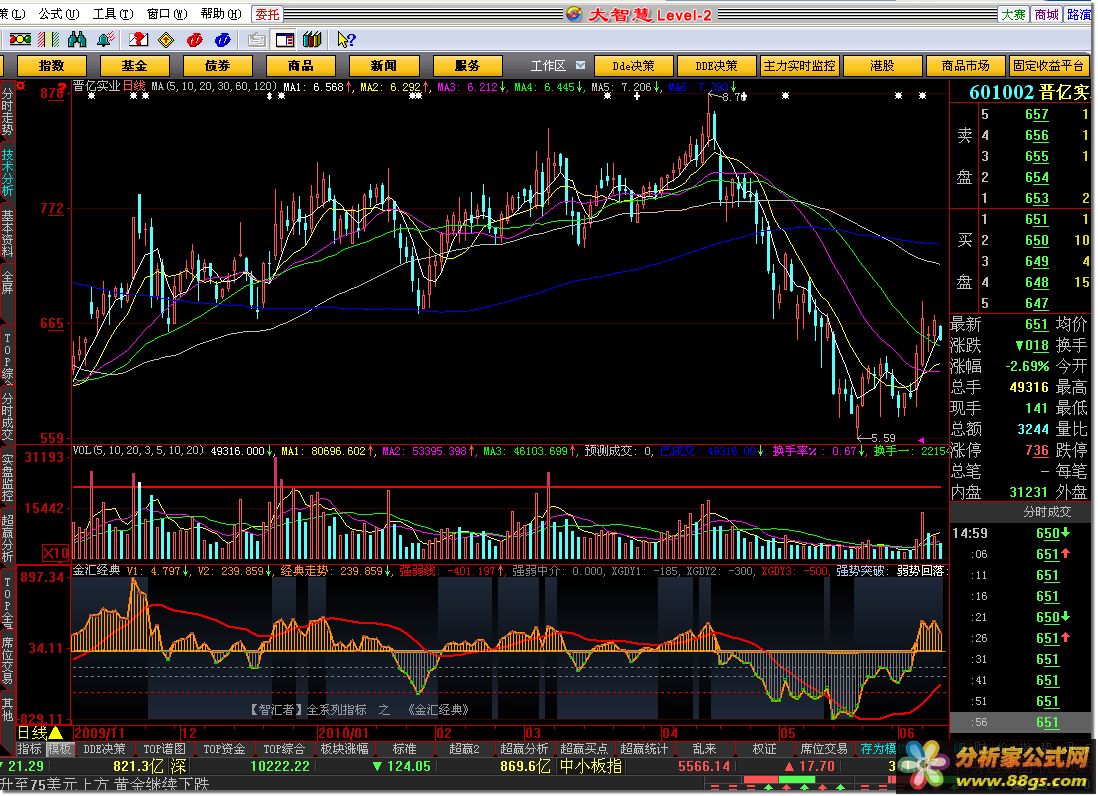Image resolution: width=1098 pixels, height=796 pixels.
Task: Click the Dazhihui logo in title bar
Action: pyautogui.click(x=574, y=15)
